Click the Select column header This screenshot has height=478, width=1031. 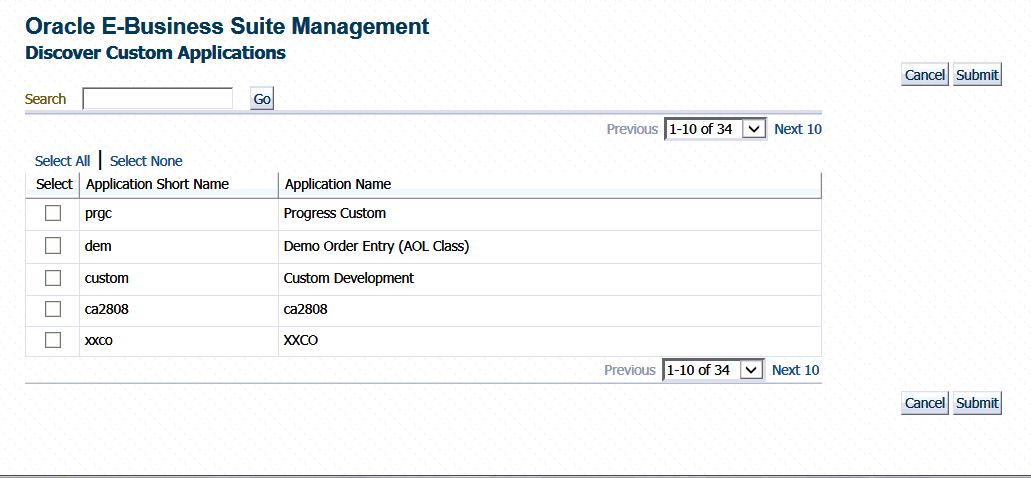53,184
